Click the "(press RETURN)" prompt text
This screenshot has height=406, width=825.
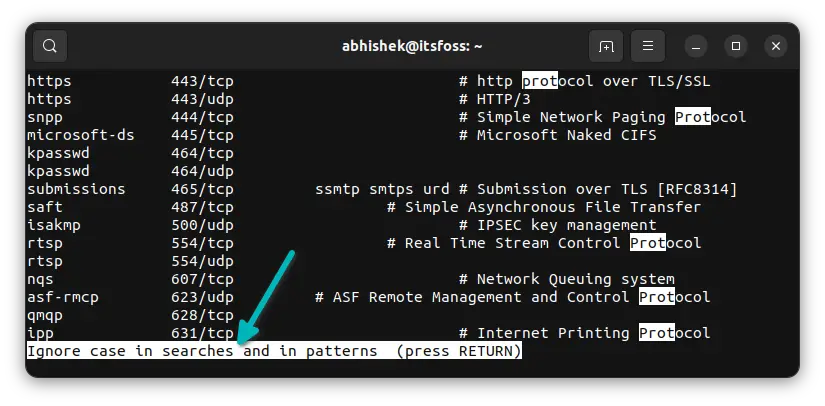point(459,351)
